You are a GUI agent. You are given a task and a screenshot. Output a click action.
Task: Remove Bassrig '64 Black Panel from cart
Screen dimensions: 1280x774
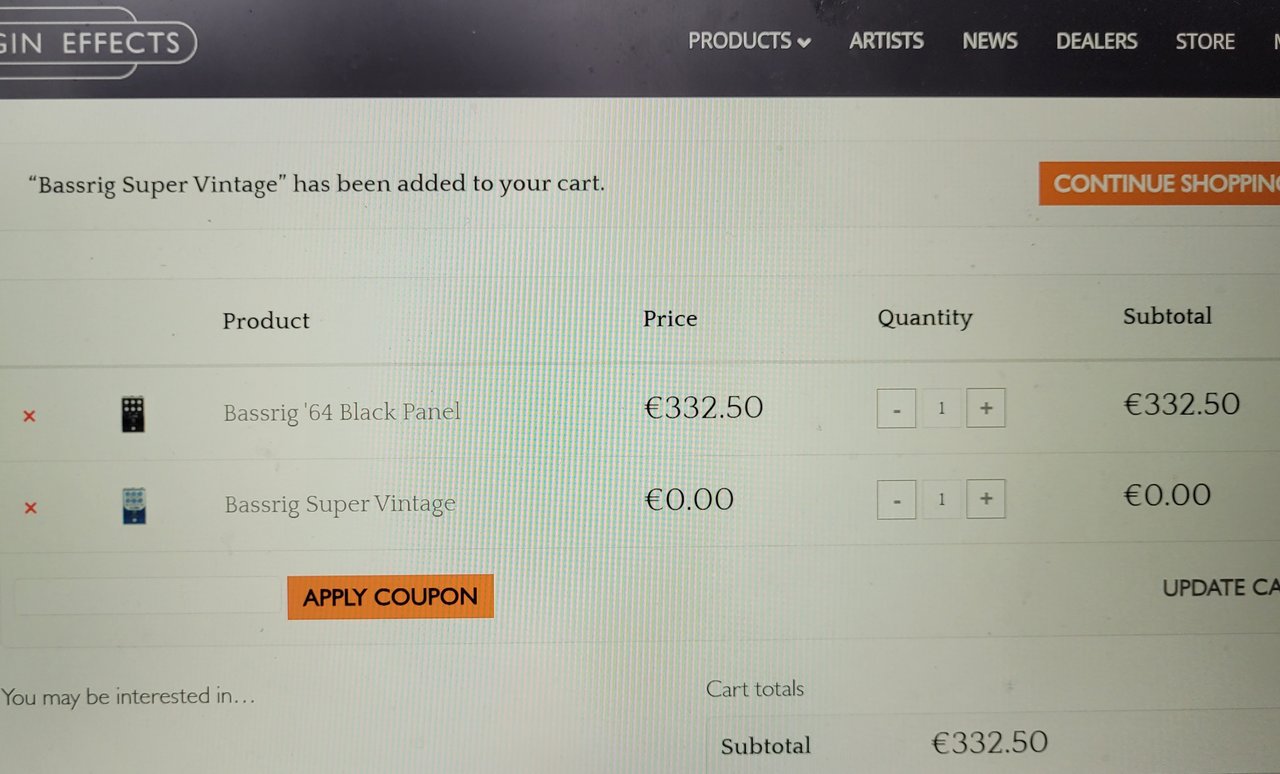coord(29,416)
